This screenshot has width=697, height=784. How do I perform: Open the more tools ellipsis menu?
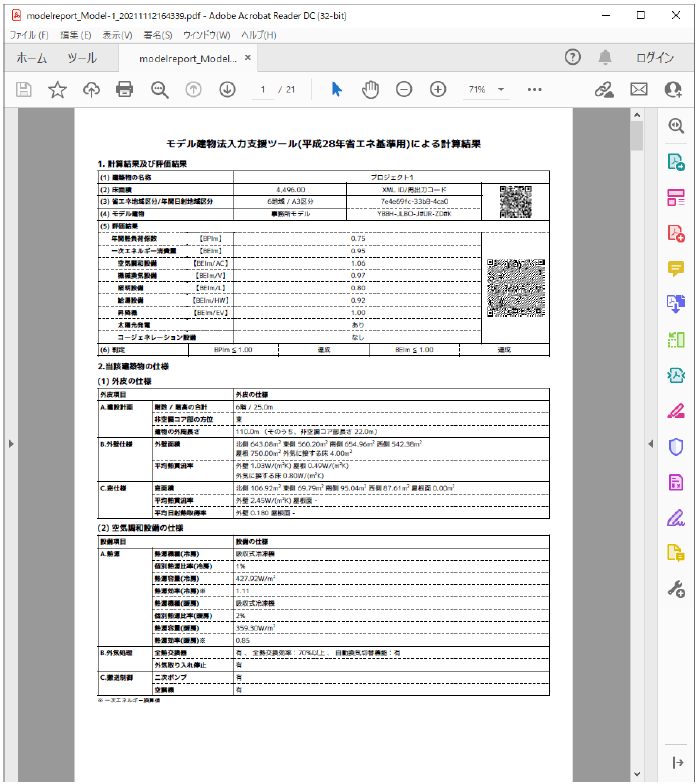point(534,90)
